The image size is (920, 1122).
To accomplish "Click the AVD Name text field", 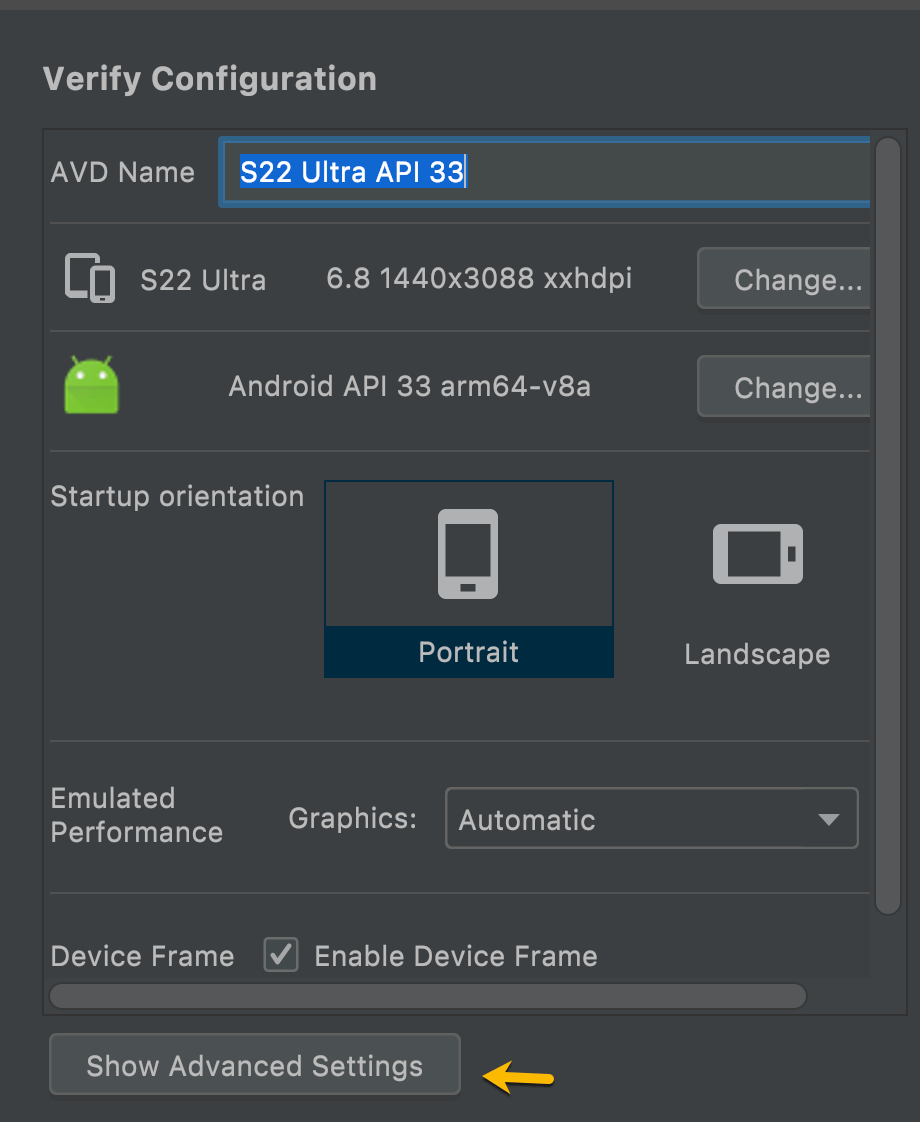I will [x=545, y=172].
